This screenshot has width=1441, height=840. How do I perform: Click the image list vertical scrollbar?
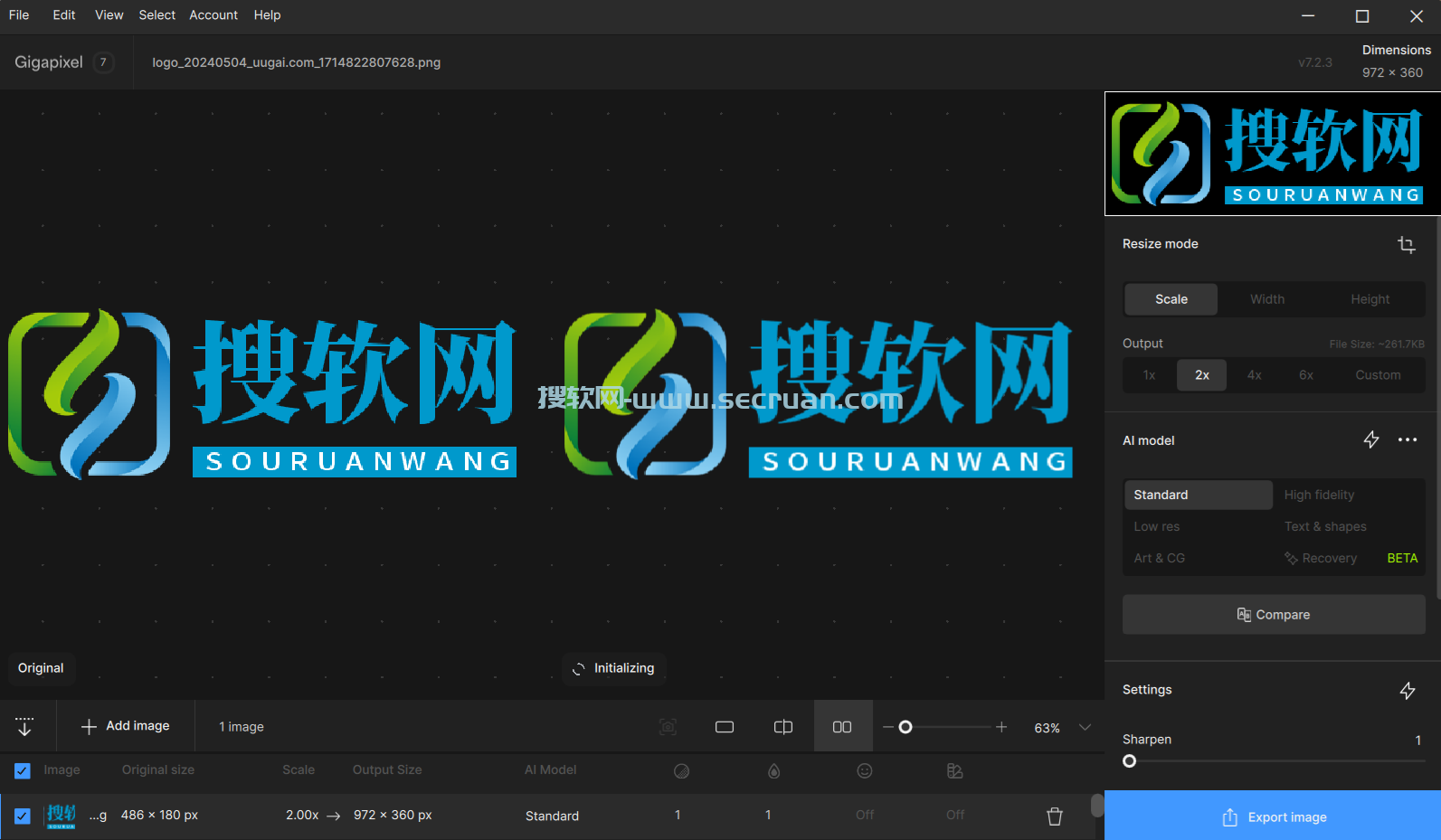pyautogui.click(x=1096, y=805)
